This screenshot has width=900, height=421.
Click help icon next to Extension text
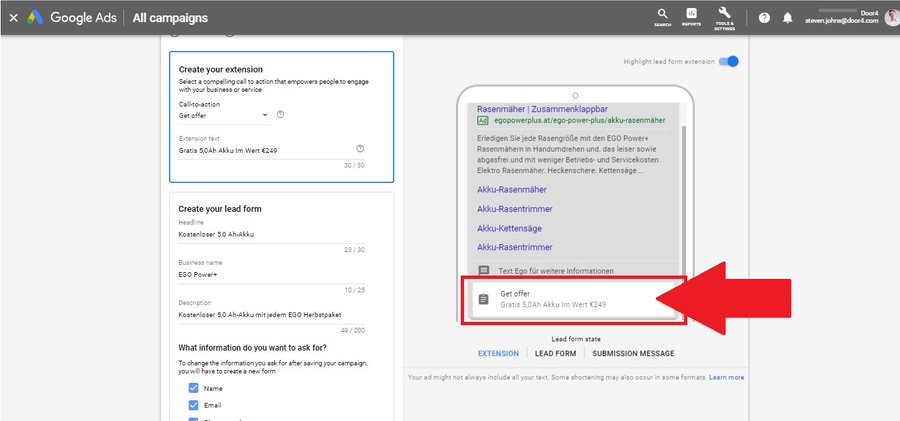click(x=360, y=149)
